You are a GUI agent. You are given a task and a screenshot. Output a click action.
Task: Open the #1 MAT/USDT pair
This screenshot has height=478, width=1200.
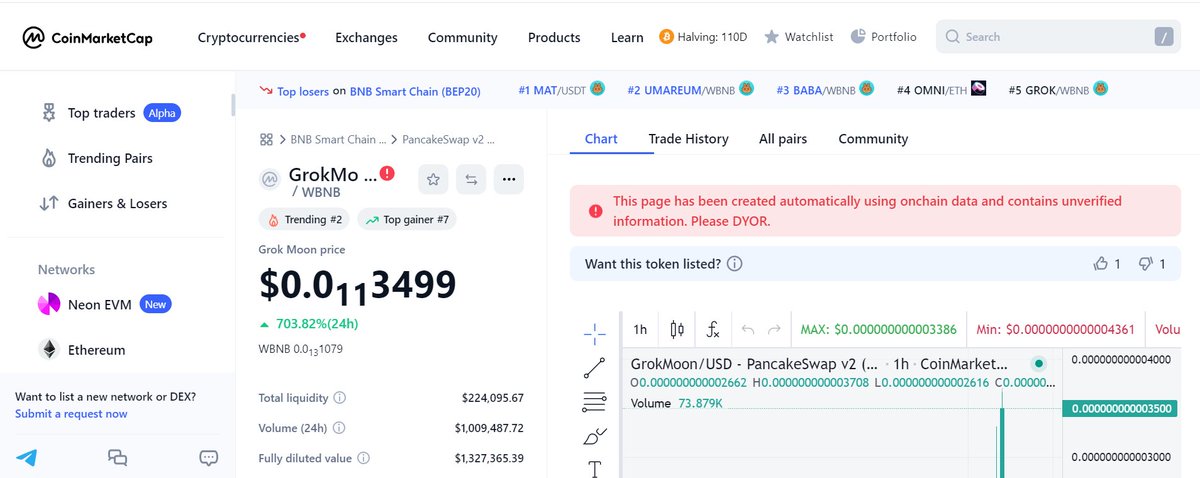[561, 90]
